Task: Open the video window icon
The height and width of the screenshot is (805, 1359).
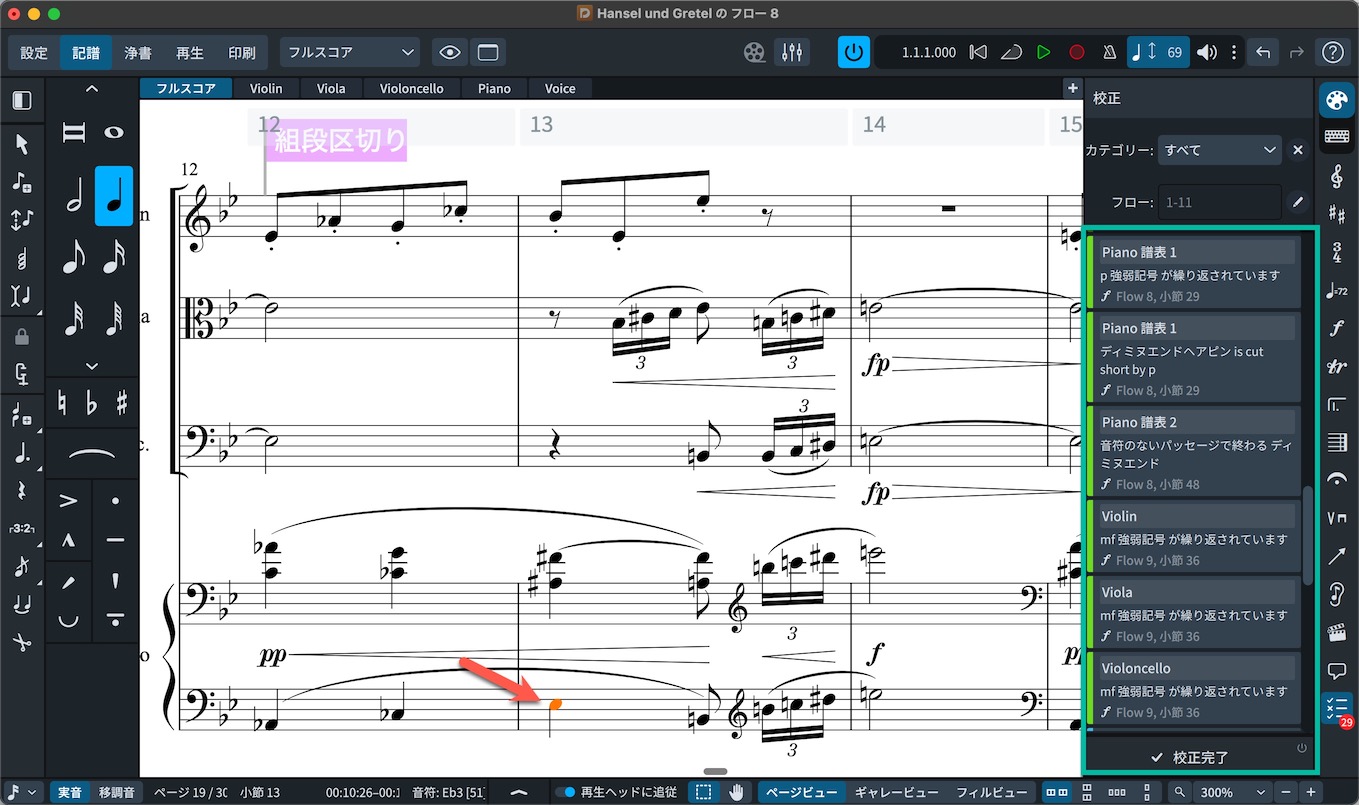Action: [755, 52]
